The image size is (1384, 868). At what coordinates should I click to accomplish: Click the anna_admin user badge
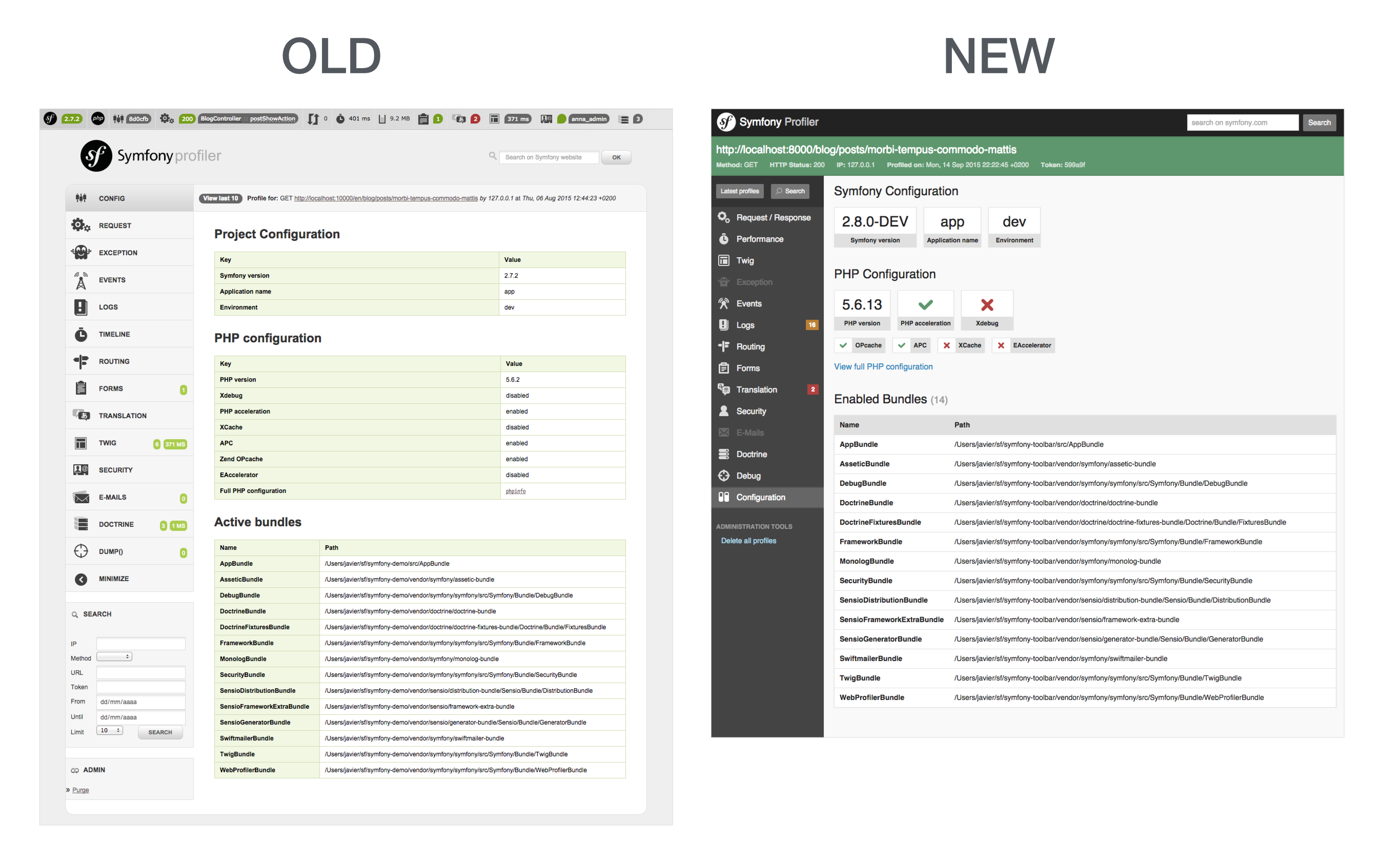pos(588,119)
